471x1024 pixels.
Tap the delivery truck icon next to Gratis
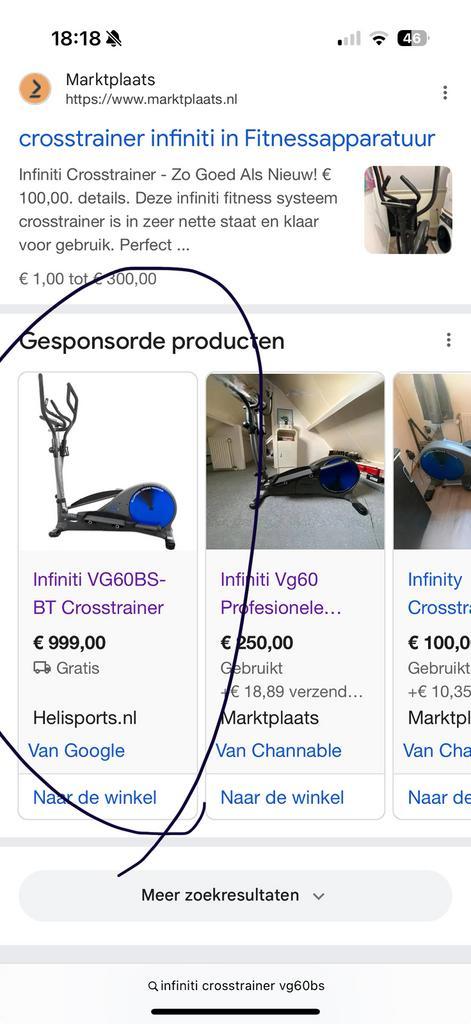click(42, 667)
